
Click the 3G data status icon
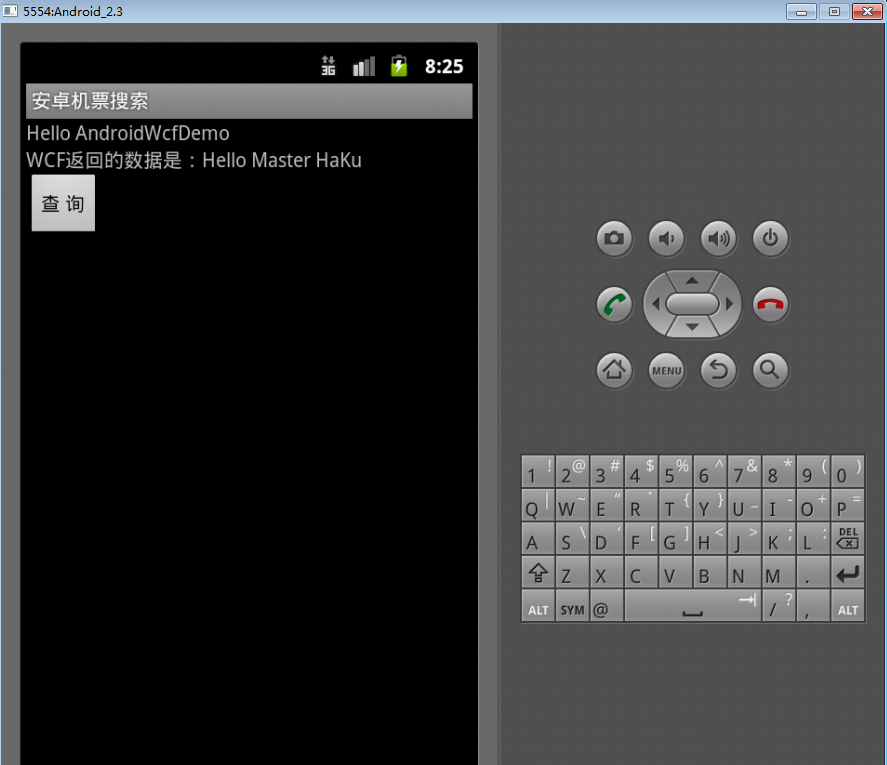[x=329, y=66]
